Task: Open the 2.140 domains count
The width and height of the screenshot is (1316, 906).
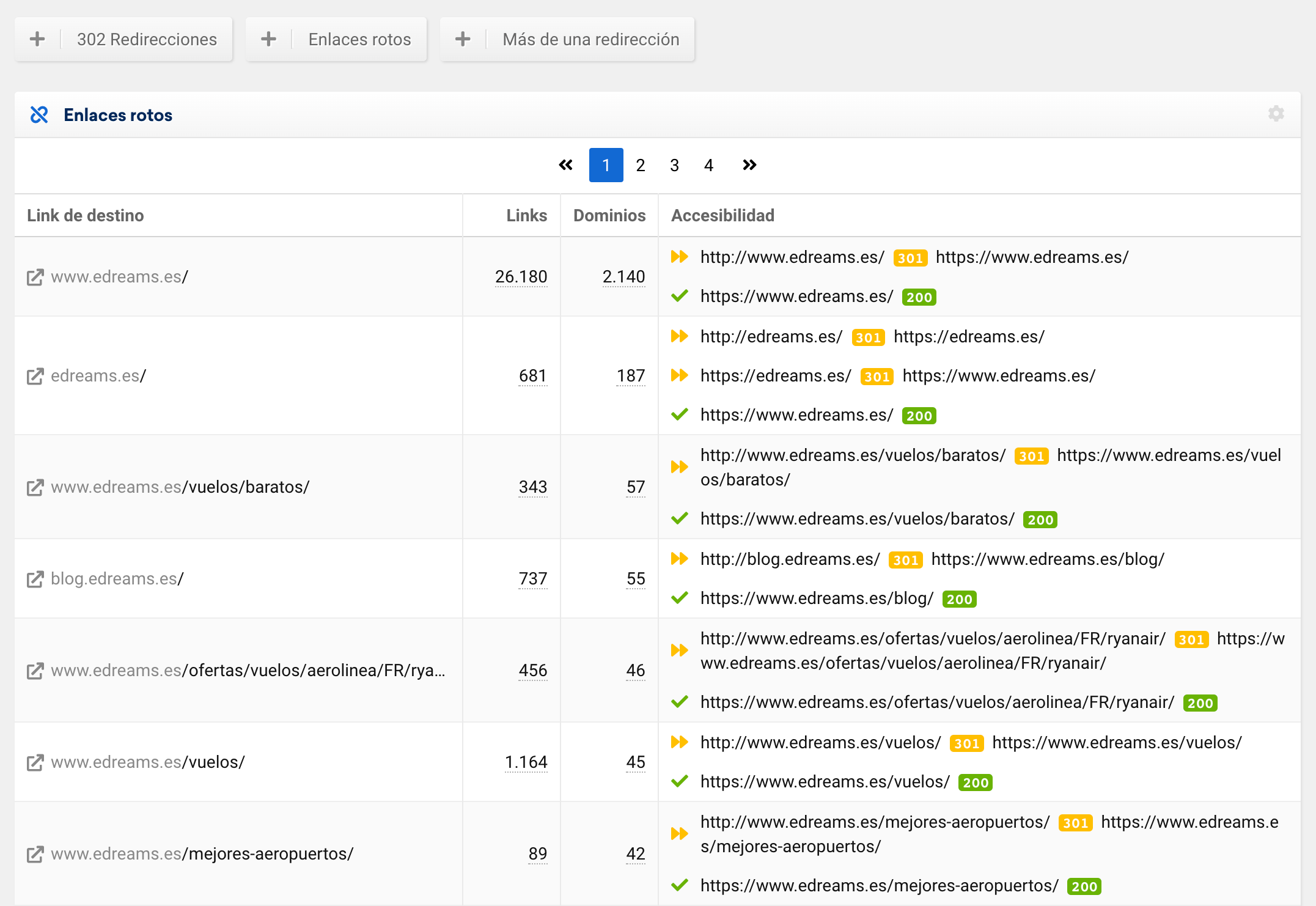Action: (623, 277)
